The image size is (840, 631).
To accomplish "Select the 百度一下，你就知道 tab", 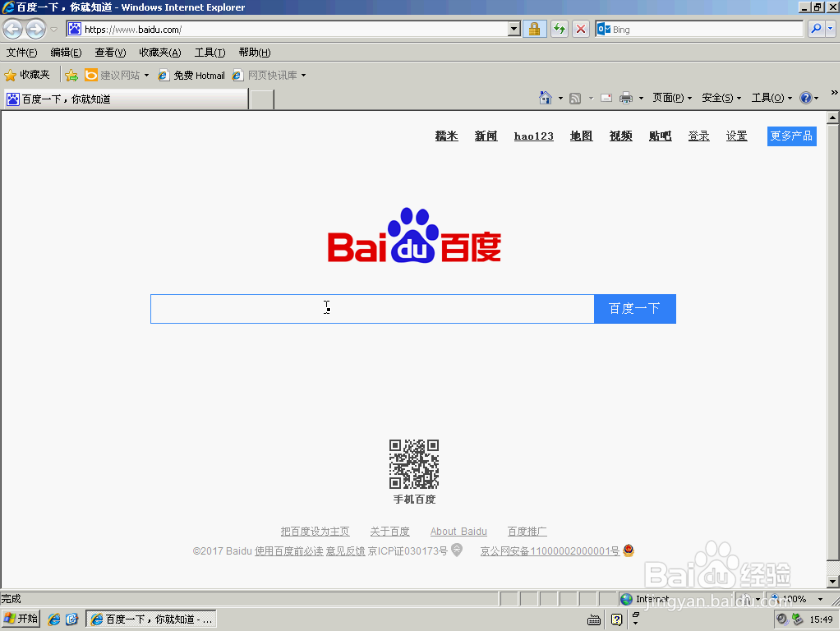I will (x=126, y=99).
